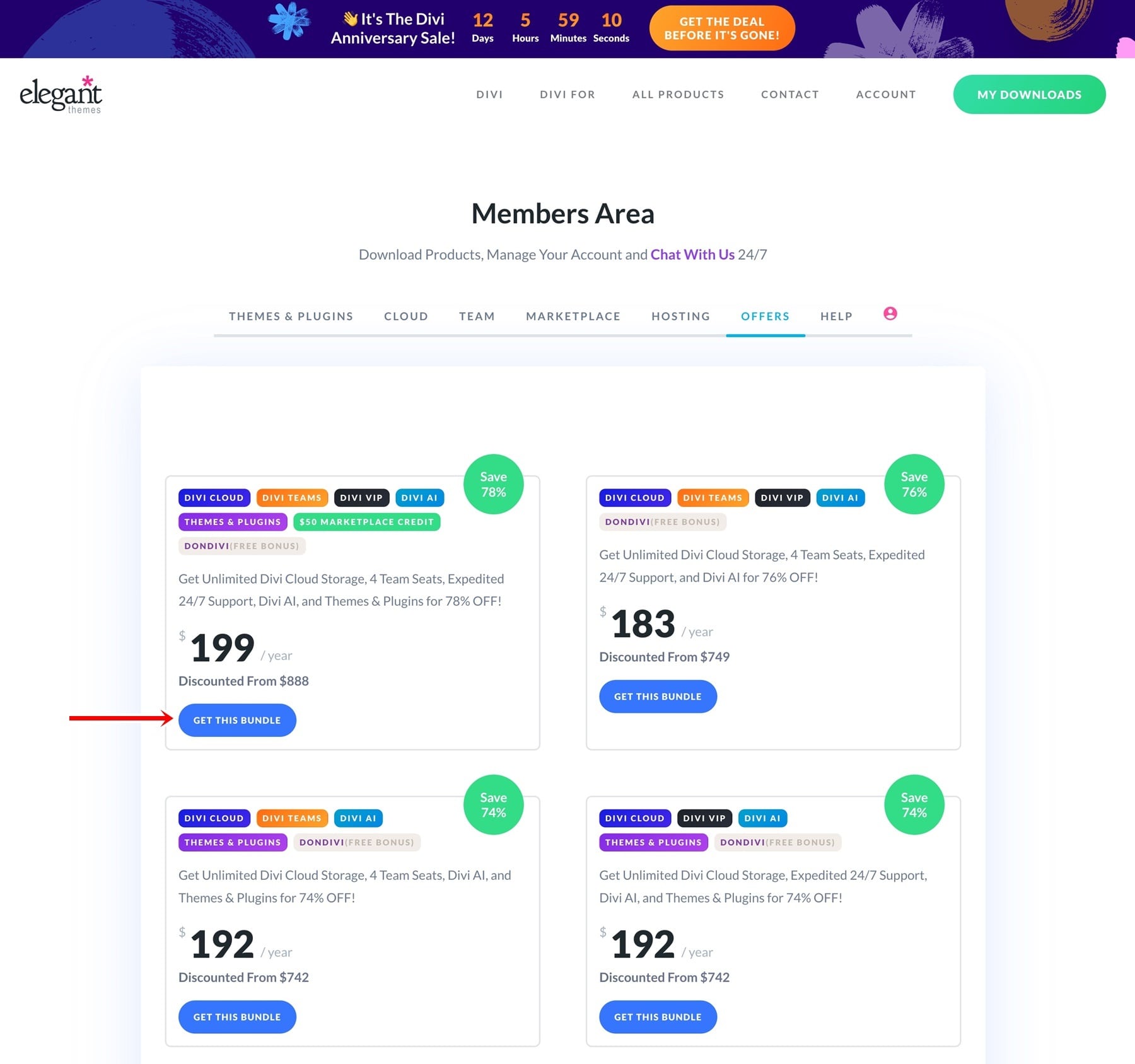Go to the Contact page
Screen dimensions: 1135x1064
click(x=790, y=95)
